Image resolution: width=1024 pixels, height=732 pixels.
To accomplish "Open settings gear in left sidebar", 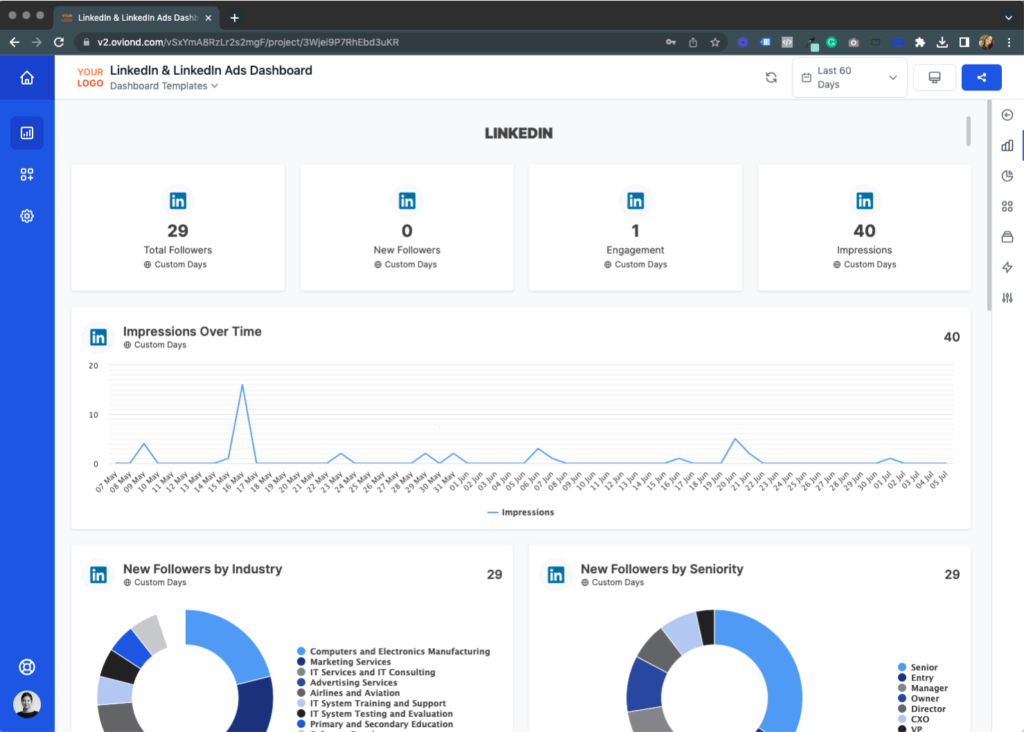I will point(27,216).
